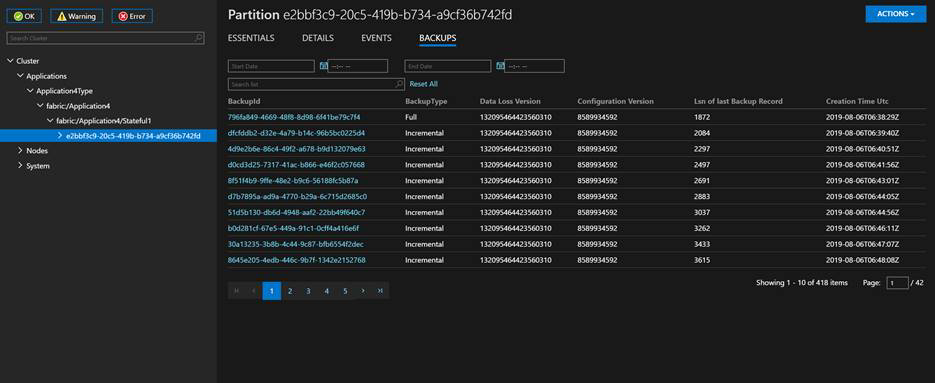This screenshot has height=383, width=935.
Task: Collapse the fabric:/Application4 tree node
Action: 41,106
